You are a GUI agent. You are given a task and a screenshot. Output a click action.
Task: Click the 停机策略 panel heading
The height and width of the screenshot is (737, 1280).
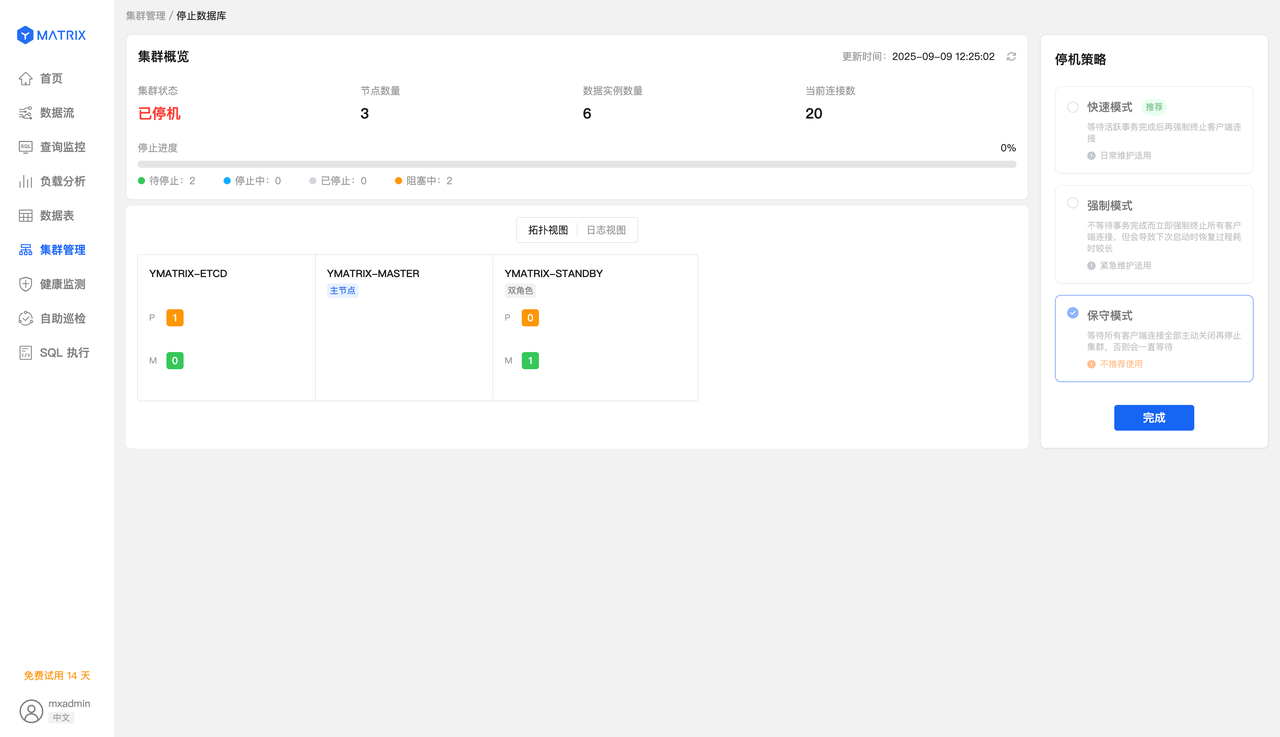(1081, 59)
